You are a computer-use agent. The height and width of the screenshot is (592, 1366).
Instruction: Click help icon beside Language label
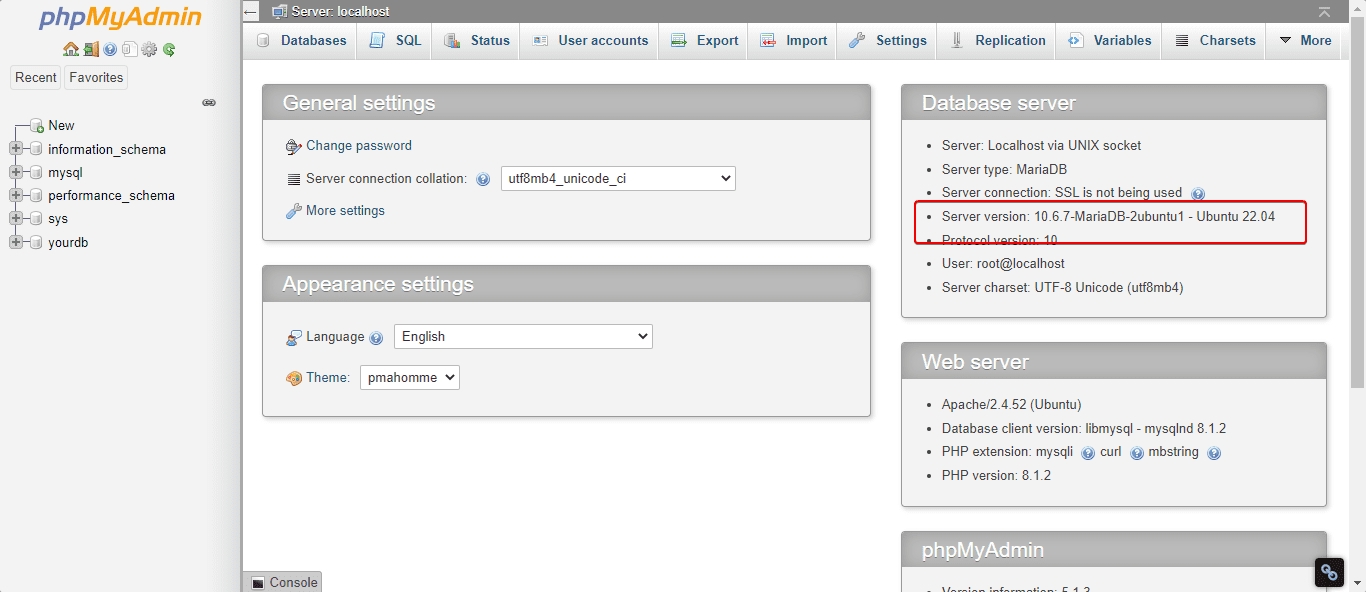pos(376,338)
